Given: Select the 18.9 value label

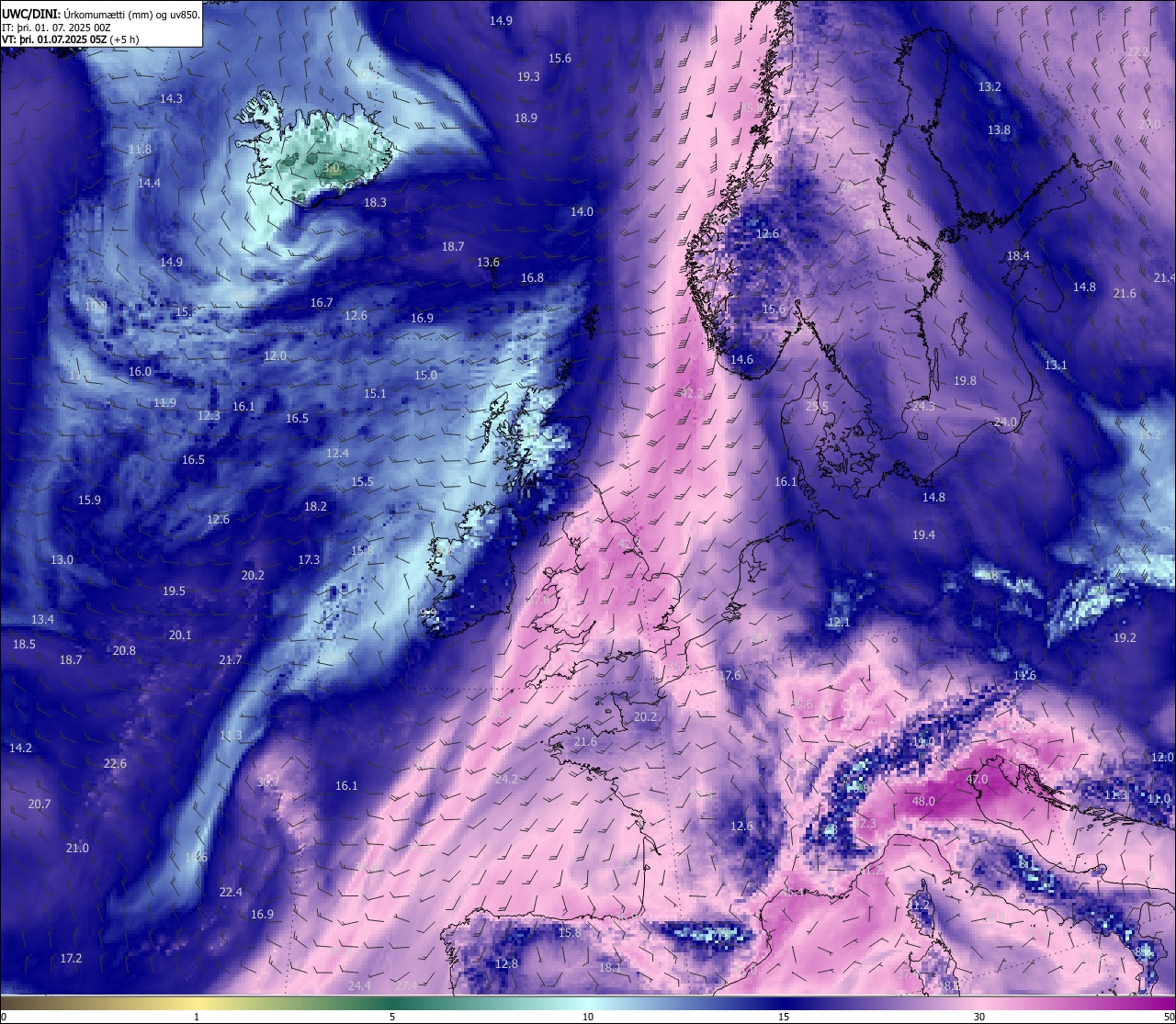Looking at the screenshot, I should 526,118.
